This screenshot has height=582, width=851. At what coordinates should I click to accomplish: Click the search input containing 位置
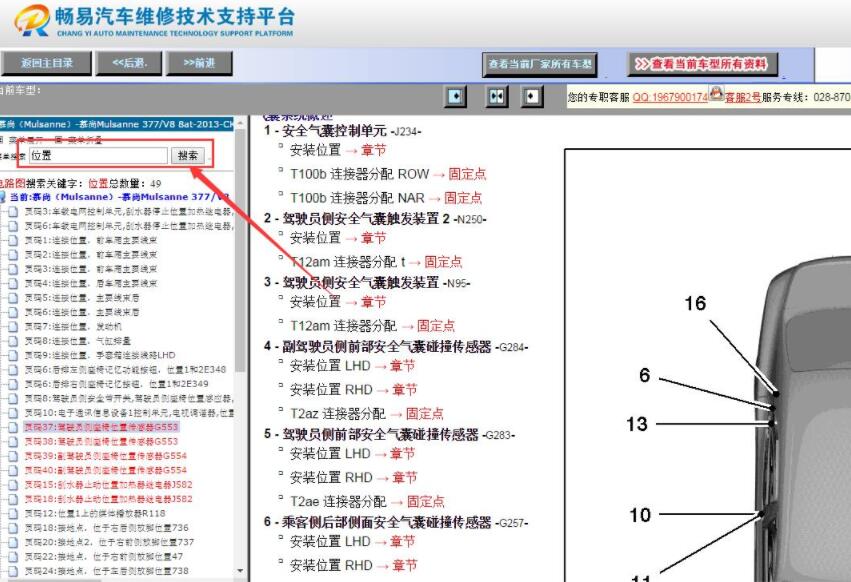(x=98, y=156)
